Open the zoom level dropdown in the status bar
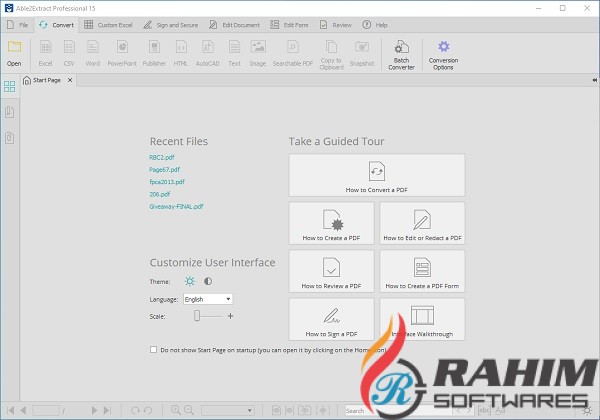Image resolution: width=600 pixels, height=420 pixels. coord(228,410)
